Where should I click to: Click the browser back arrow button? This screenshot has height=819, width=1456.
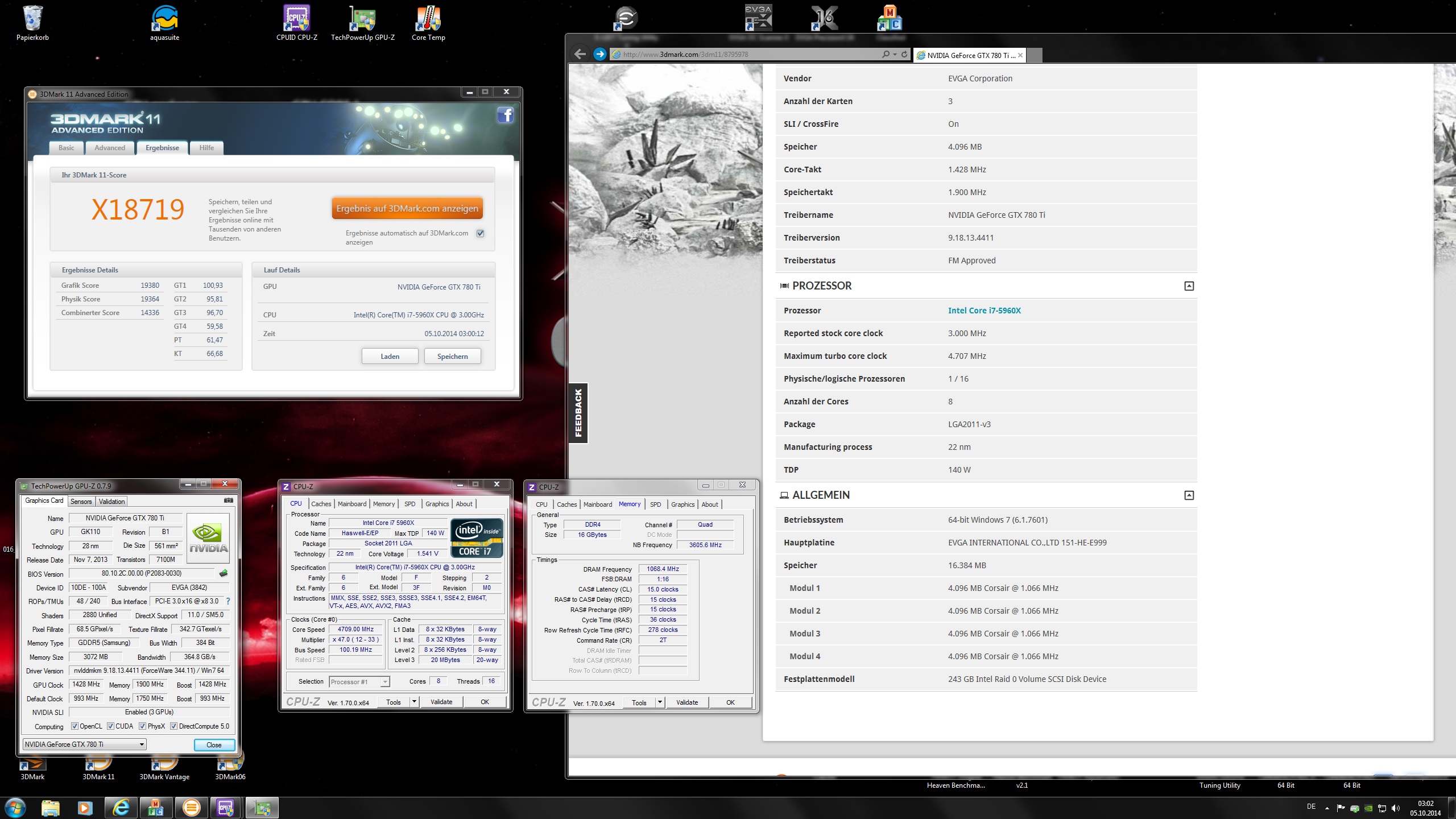click(580, 54)
